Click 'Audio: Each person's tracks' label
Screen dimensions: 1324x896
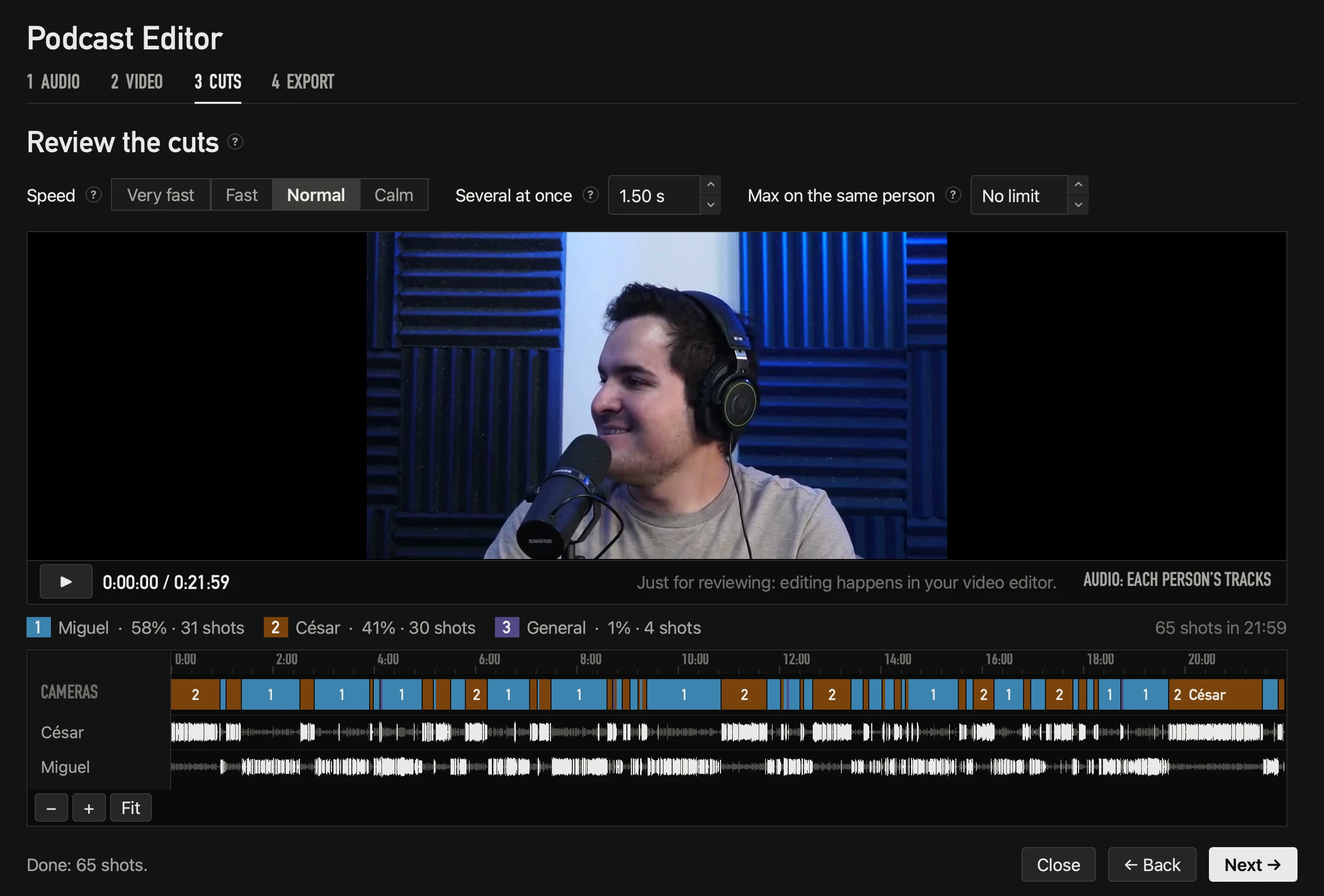1177,579
